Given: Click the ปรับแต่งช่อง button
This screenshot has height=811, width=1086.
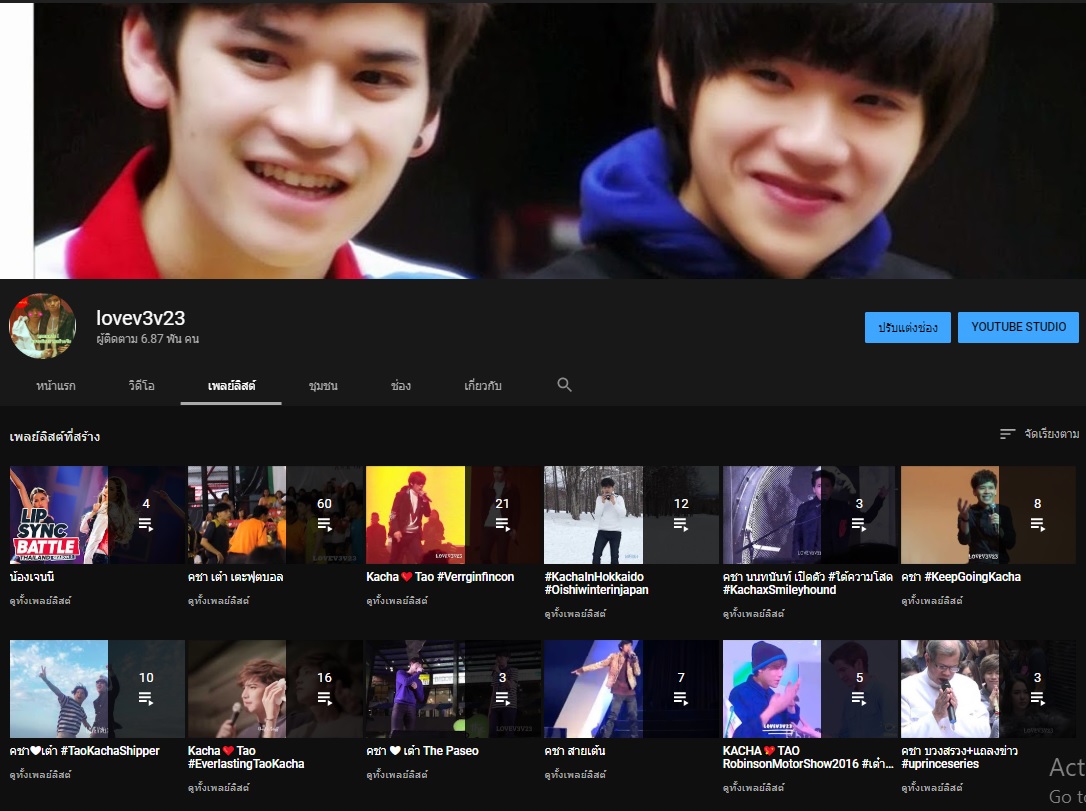Looking at the screenshot, I should point(908,327).
